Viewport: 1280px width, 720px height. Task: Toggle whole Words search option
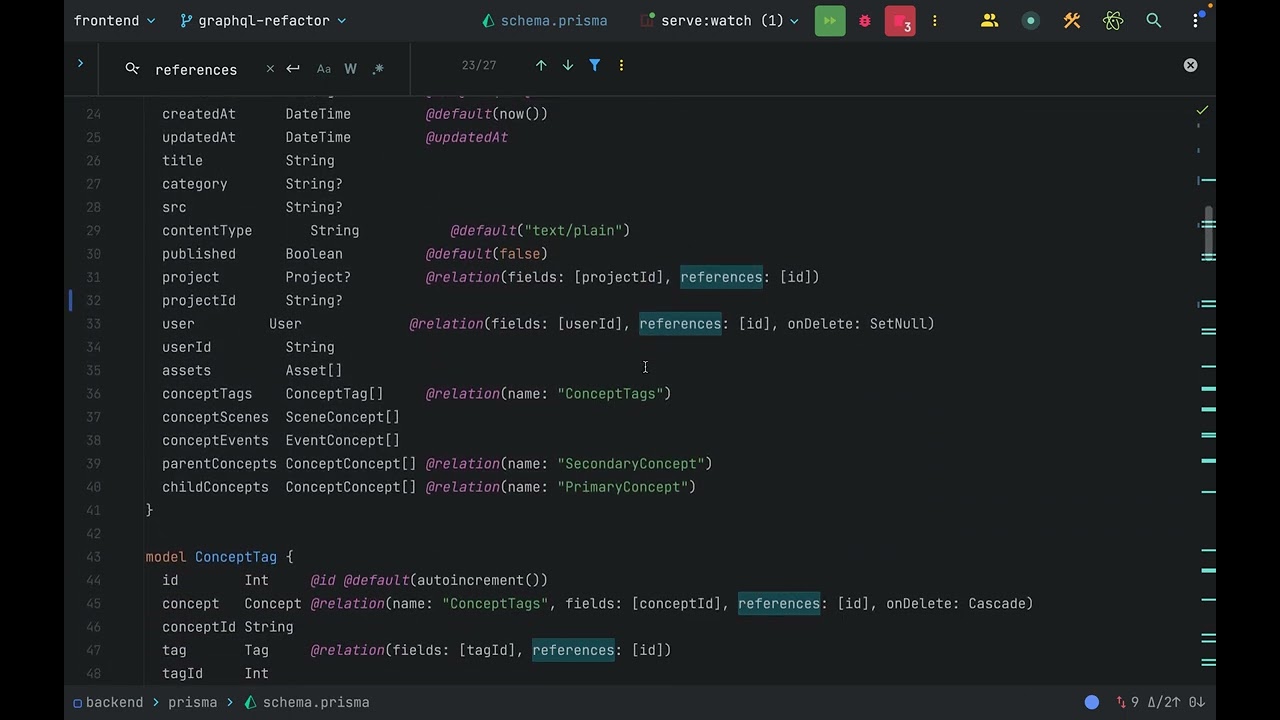[x=350, y=69]
